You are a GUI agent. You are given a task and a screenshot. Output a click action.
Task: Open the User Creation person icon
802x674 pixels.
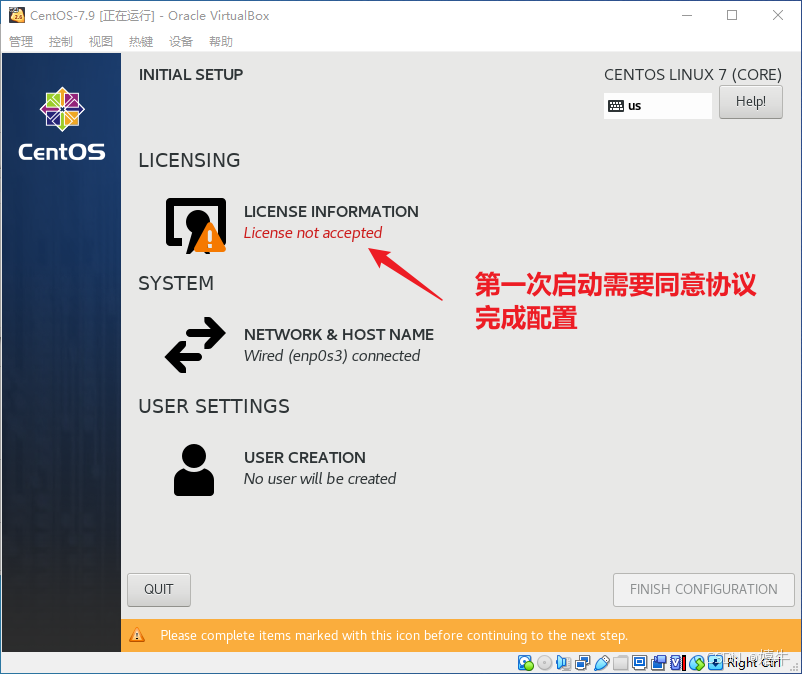tap(194, 470)
